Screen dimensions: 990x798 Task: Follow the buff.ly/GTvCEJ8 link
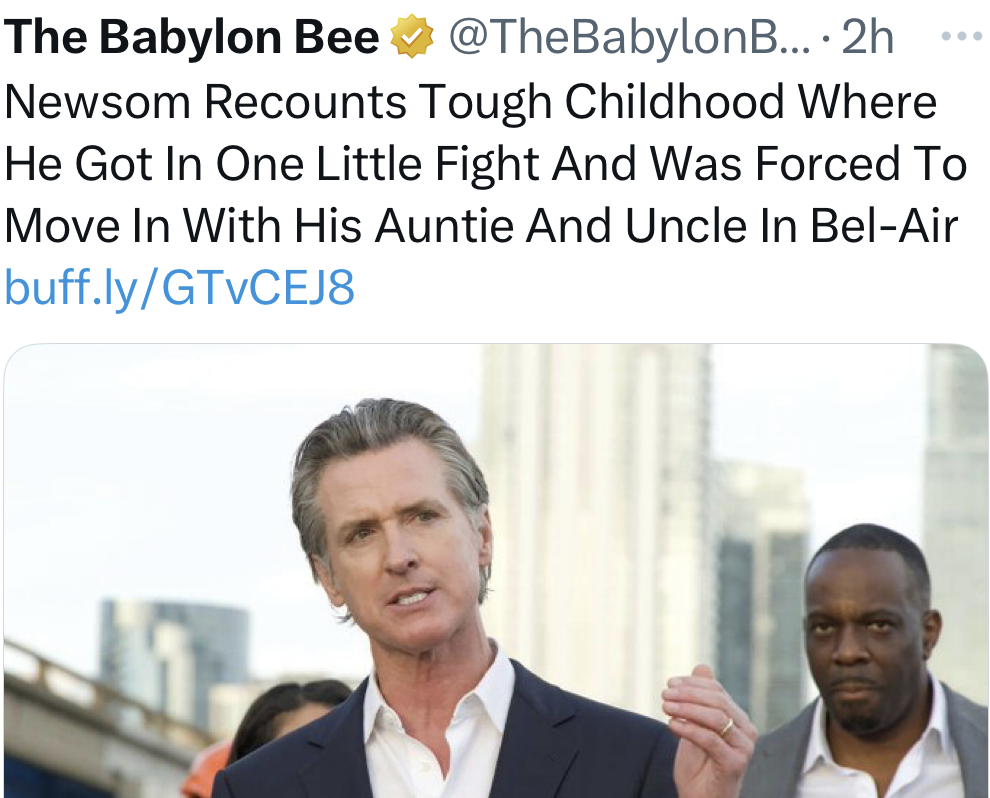point(179,287)
